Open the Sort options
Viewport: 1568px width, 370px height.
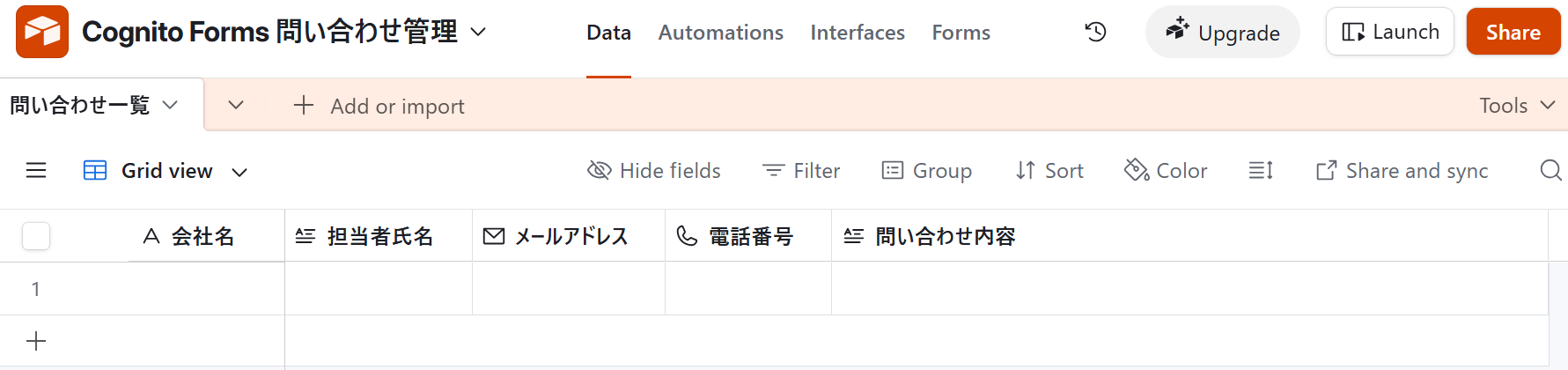[1049, 170]
